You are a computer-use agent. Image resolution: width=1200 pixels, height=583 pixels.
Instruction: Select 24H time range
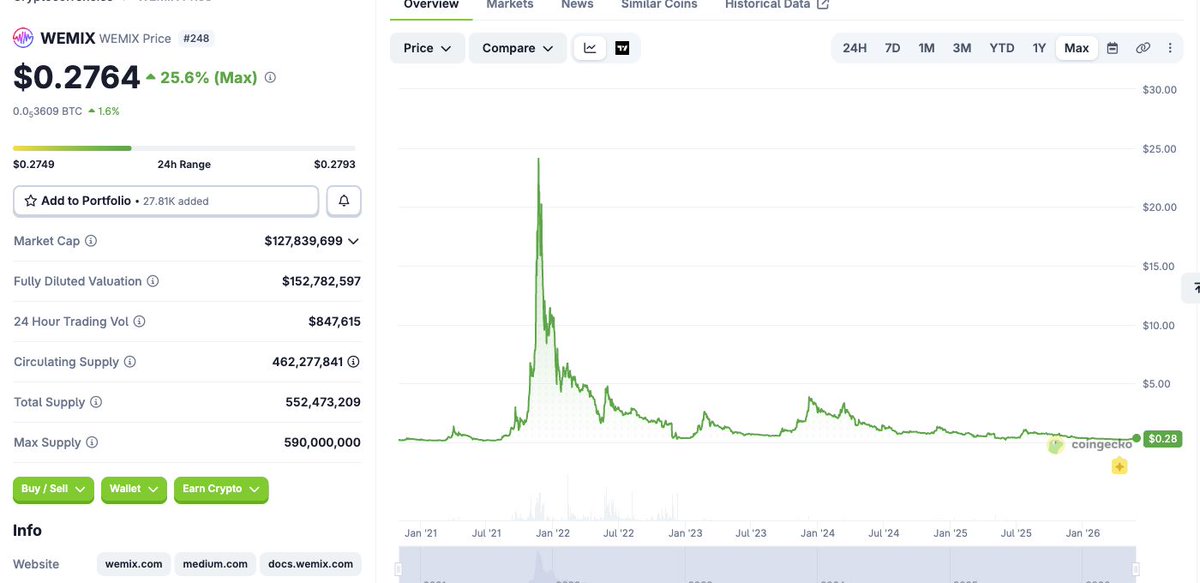(x=855, y=48)
